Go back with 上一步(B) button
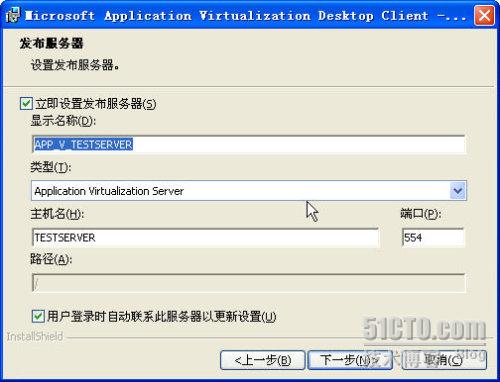 pyautogui.click(x=263, y=360)
